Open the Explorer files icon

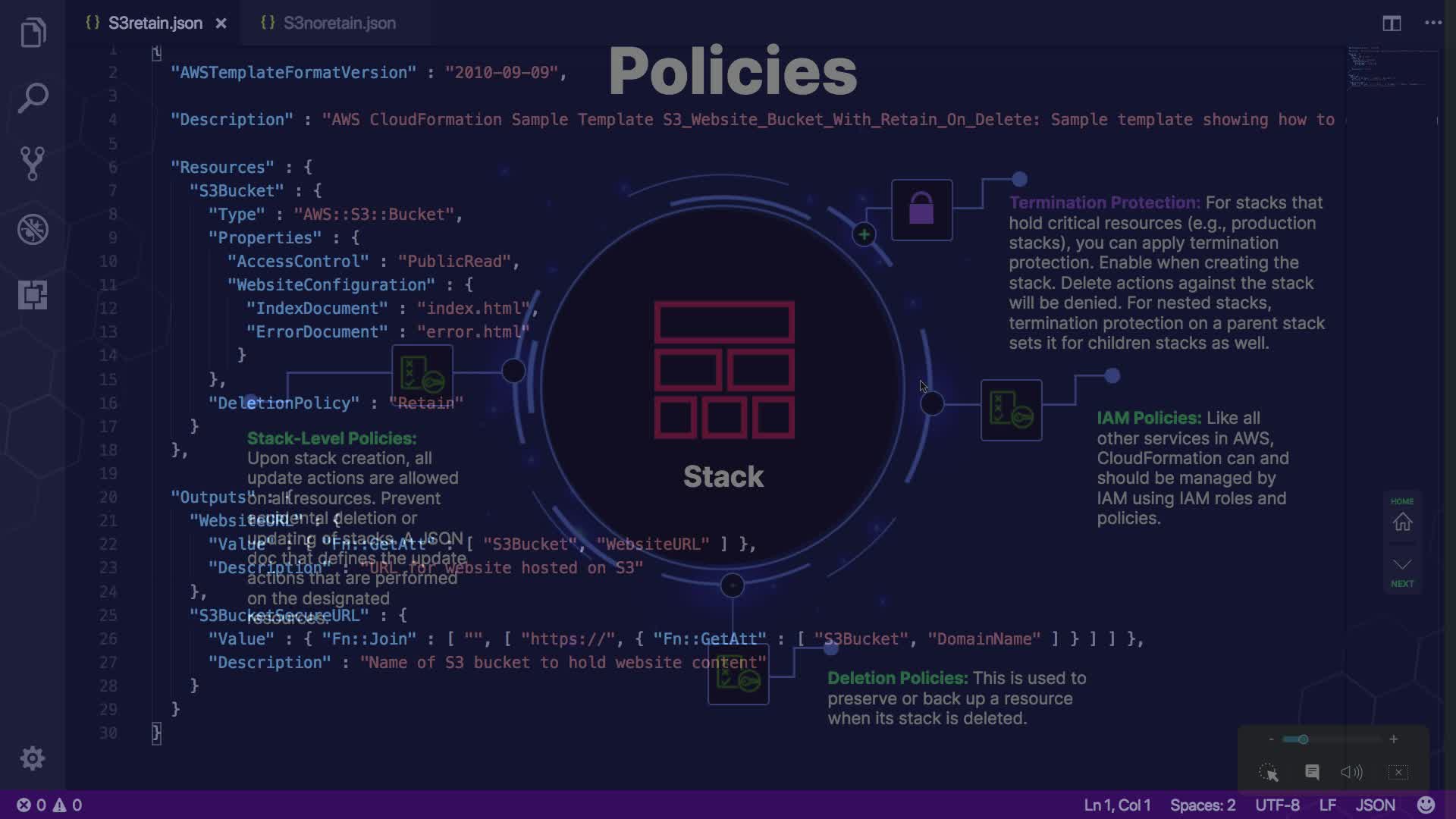click(x=33, y=33)
